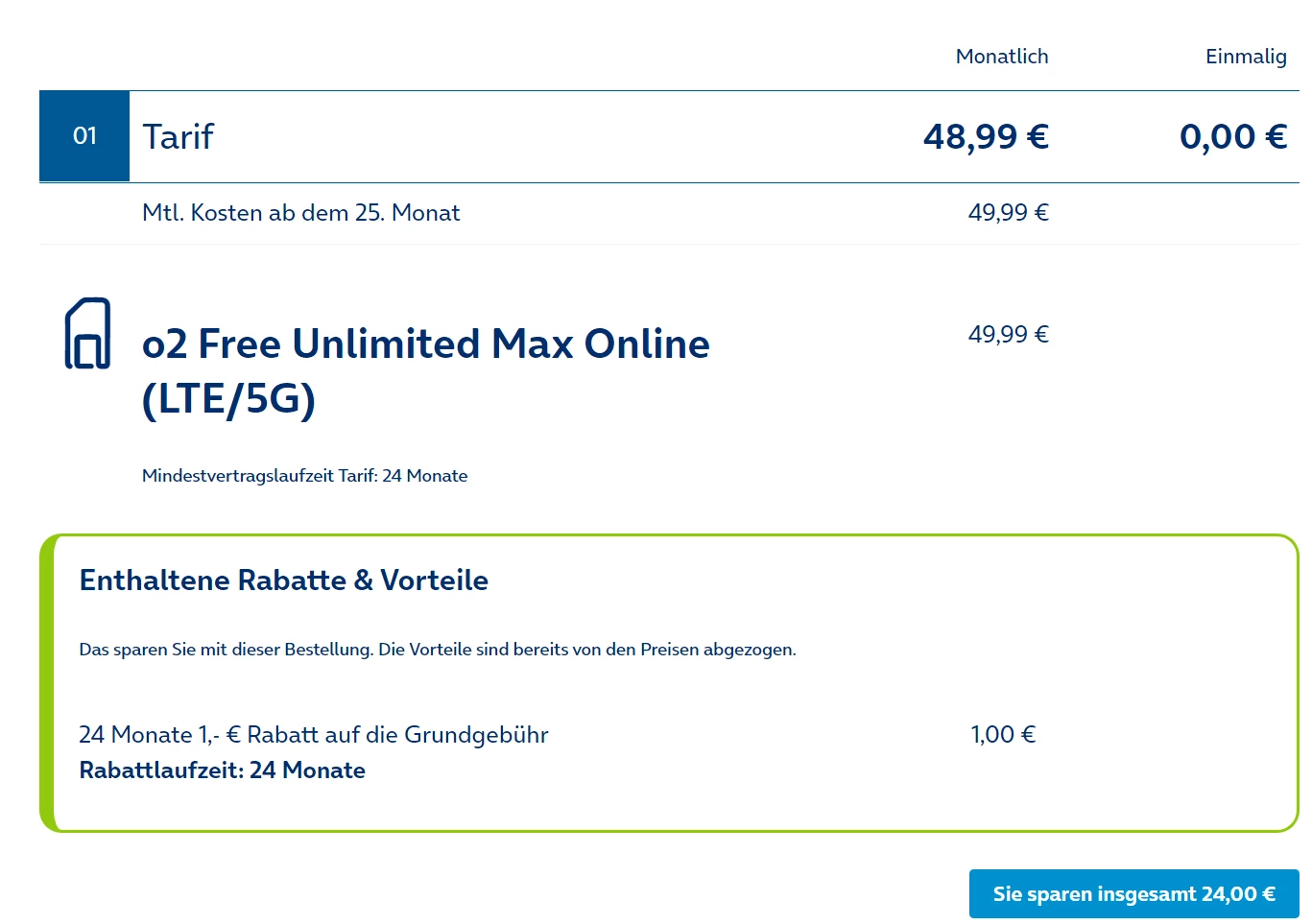This screenshot has width=1312, height=924.
Task: Click the Mtl. Kosten ab dem 25. Monat label
Action: click(300, 213)
